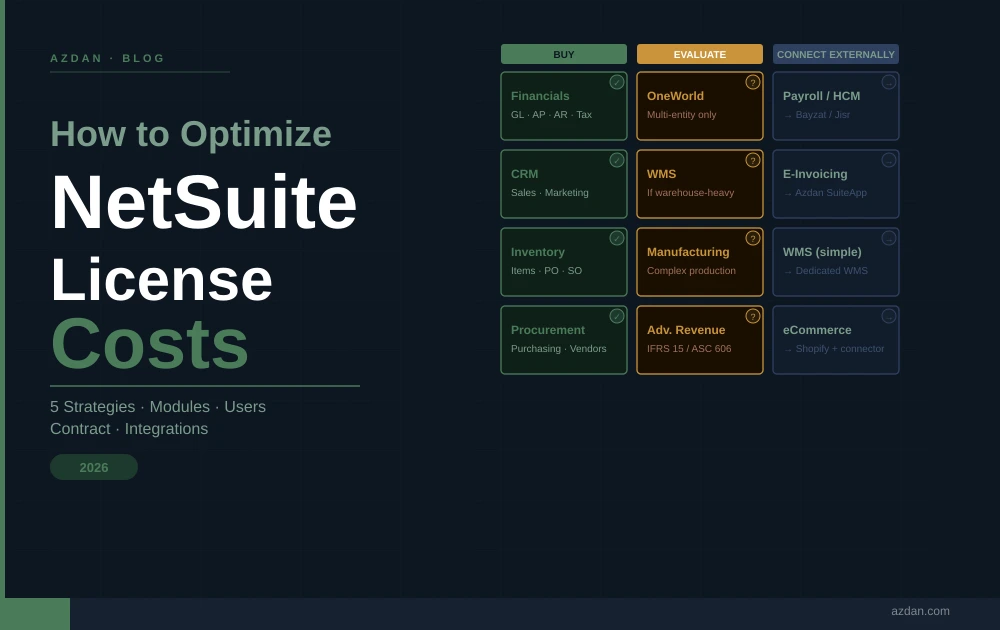Click the 'How to Optimize' heading

click(191, 134)
